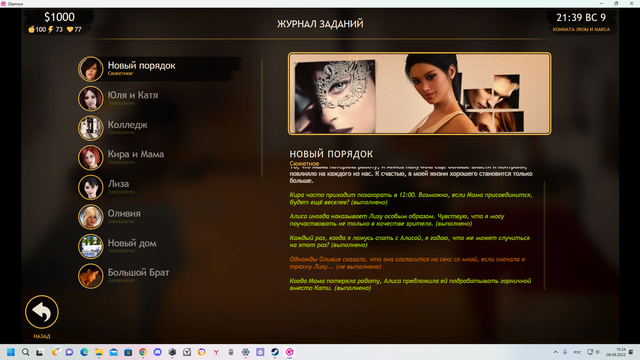Image resolution: width=640 pixels, height=360 pixels.
Task: Select Новый дом quest title
Action: pyautogui.click(x=132, y=243)
